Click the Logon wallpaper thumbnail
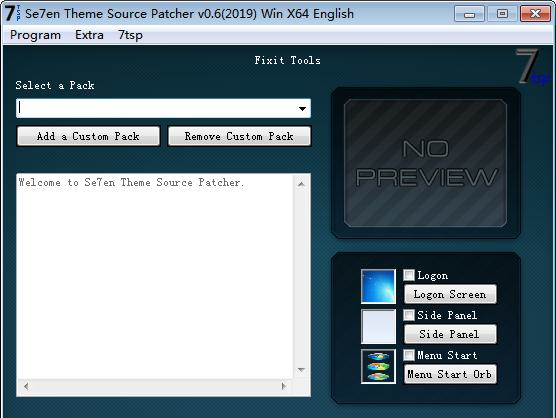Screen dimensions: 556x418 [378, 286]
